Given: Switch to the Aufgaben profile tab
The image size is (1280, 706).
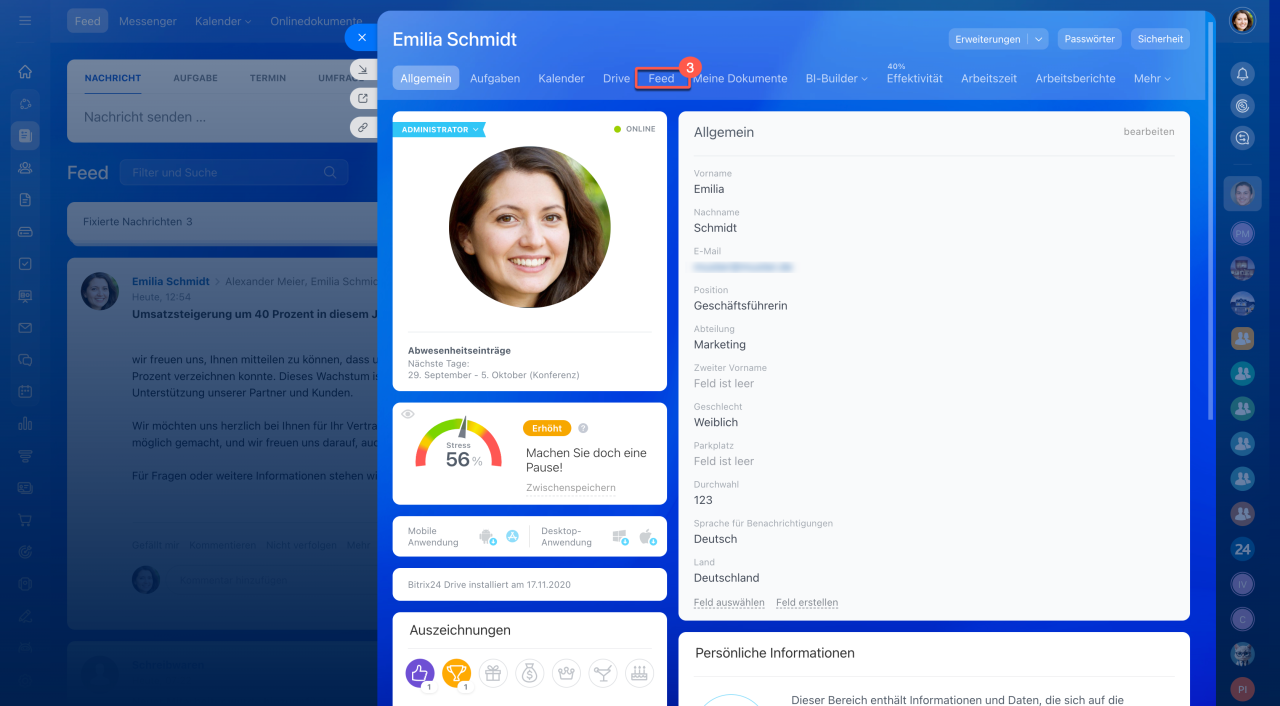Looking at the screenshot, I should coord(495,78).
